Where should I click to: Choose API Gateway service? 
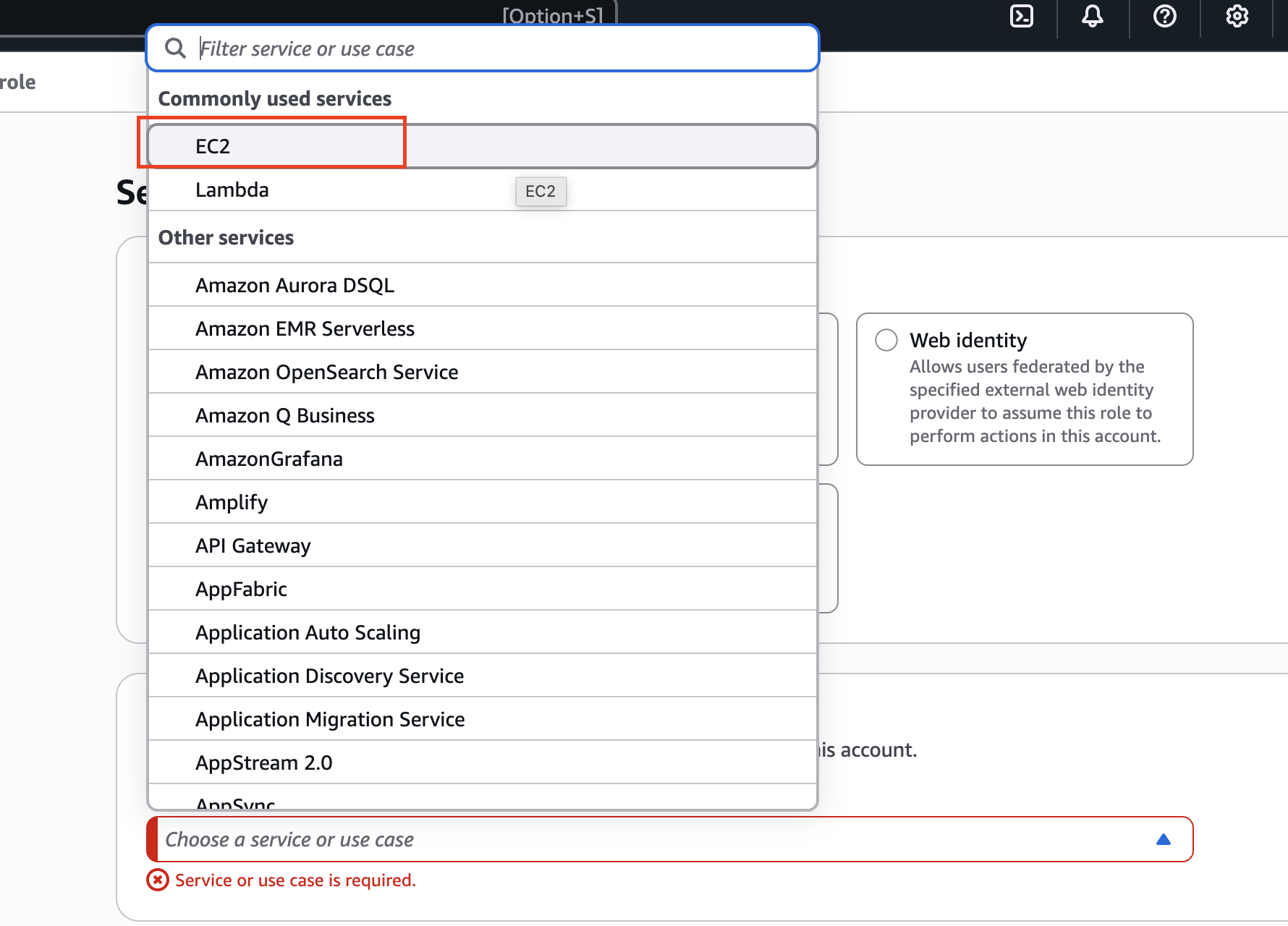[x=483, y=545]
